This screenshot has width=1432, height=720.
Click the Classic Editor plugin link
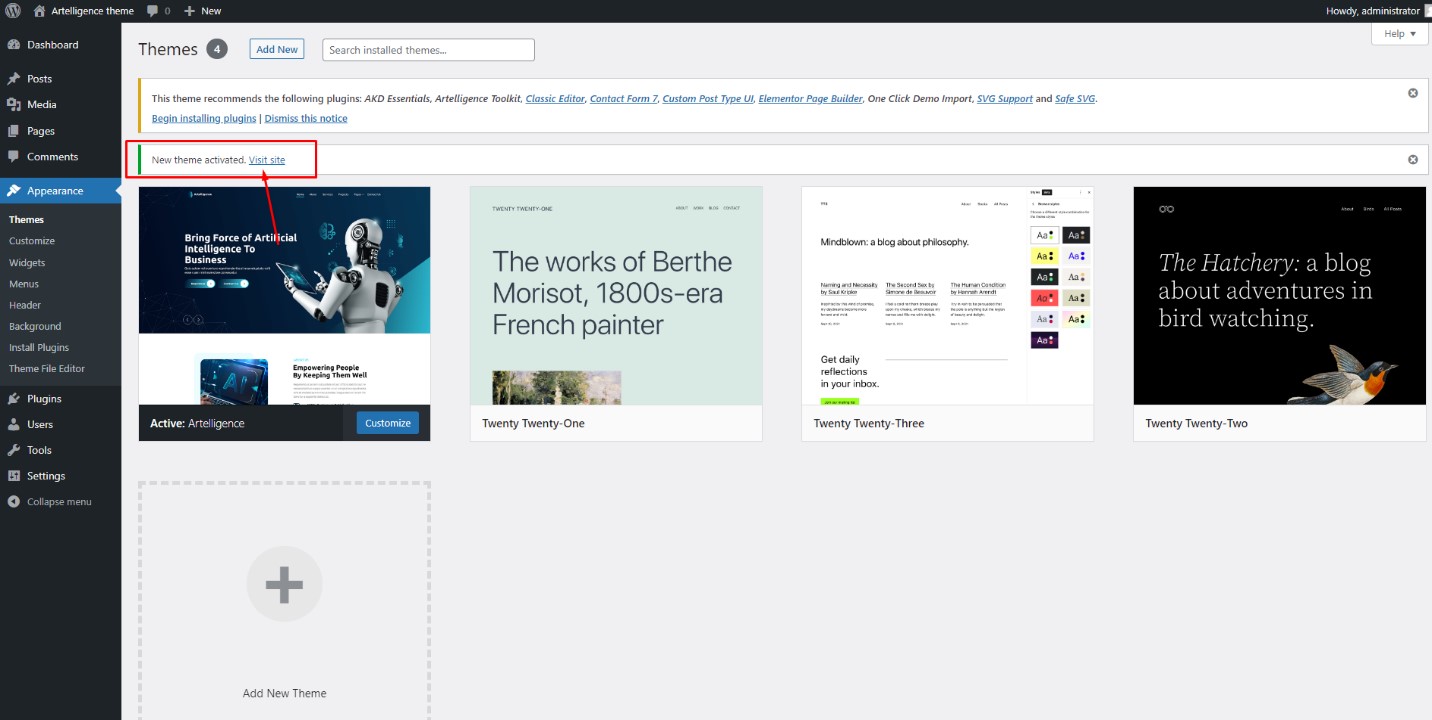click(x=555, y=99)
